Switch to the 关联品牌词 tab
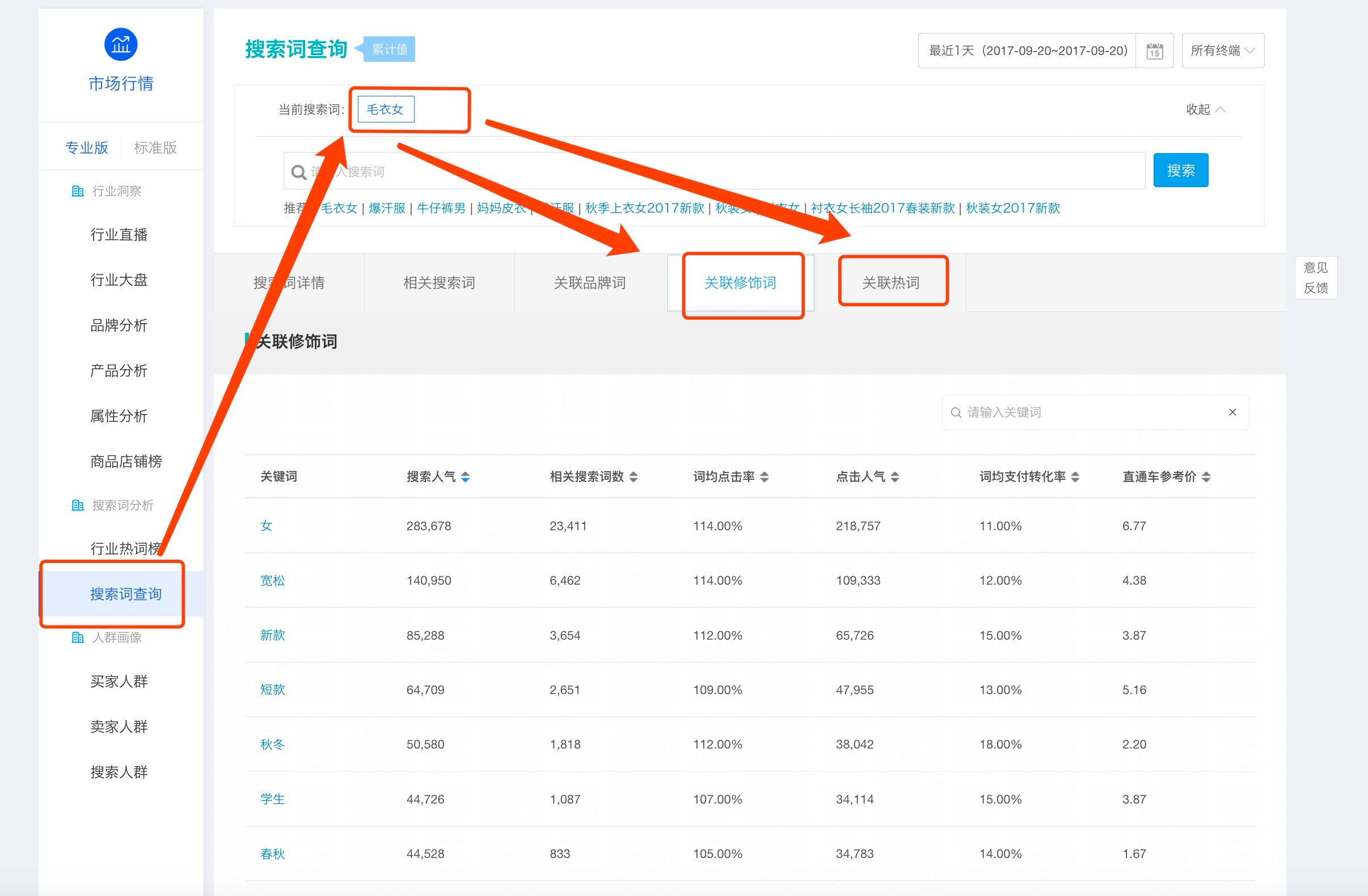The image size is (1368, 896). coord(590,283)
